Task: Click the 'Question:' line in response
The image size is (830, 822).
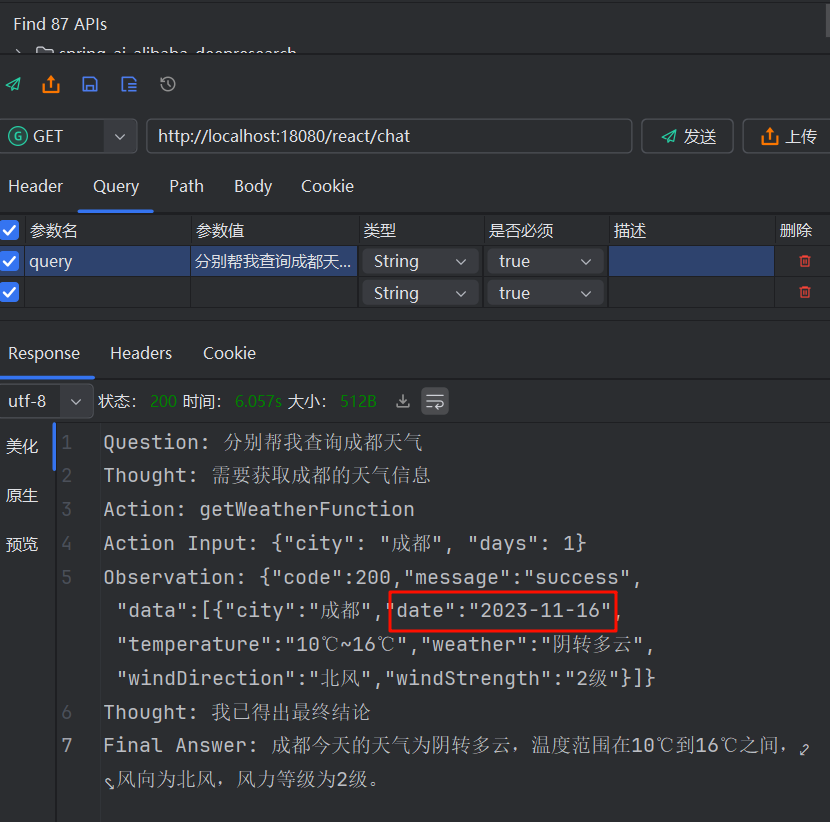Action: click(x=263, y=442)
